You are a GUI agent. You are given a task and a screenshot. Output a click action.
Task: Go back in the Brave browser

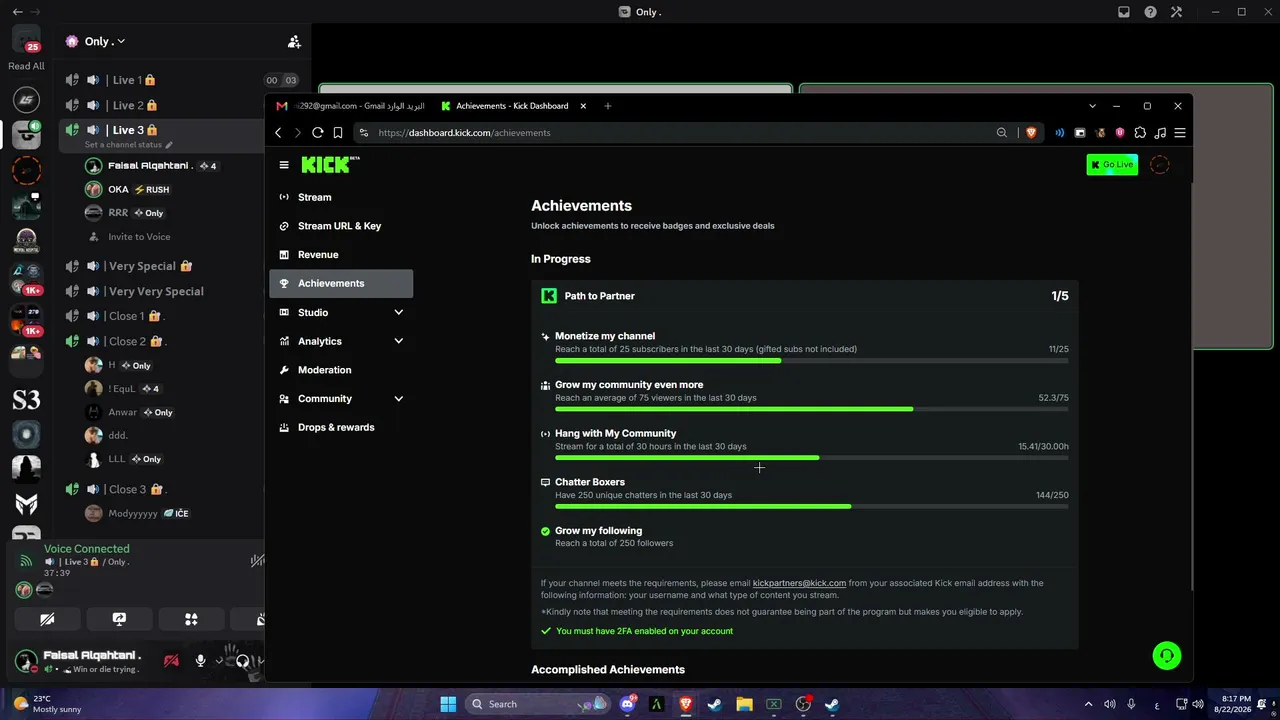tap(278, 132)
